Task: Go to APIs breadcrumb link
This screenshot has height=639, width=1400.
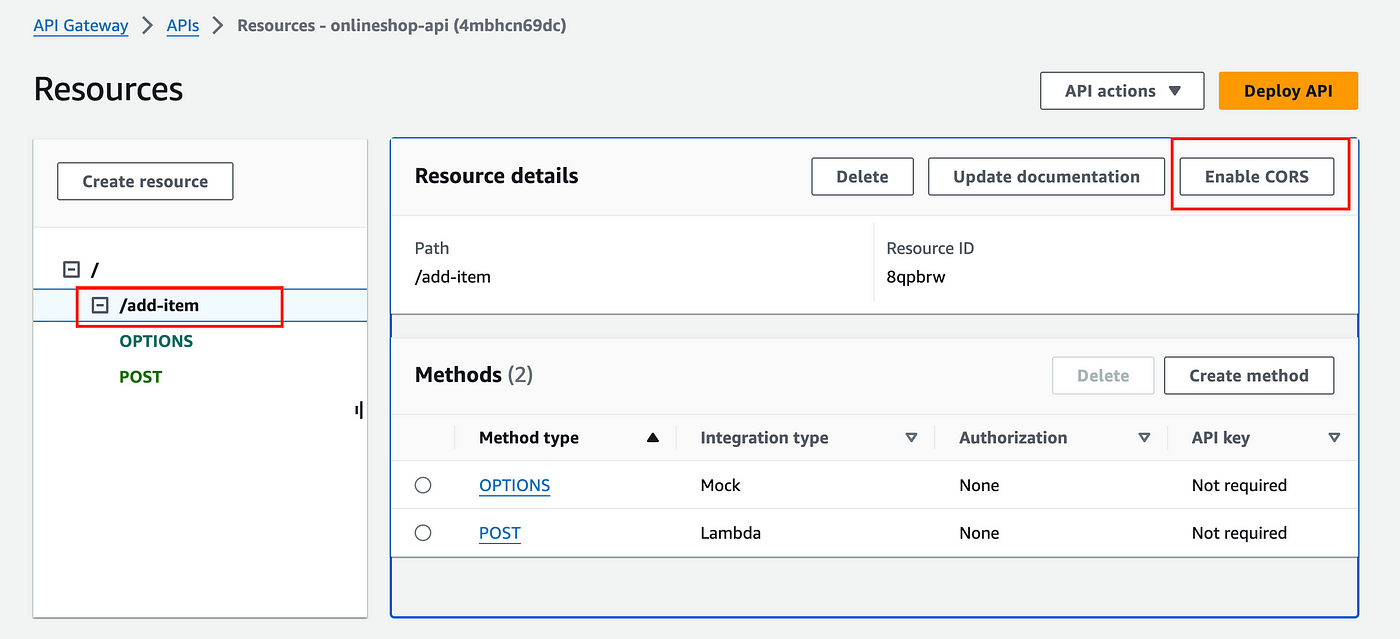Action: (x=182, y=25)
